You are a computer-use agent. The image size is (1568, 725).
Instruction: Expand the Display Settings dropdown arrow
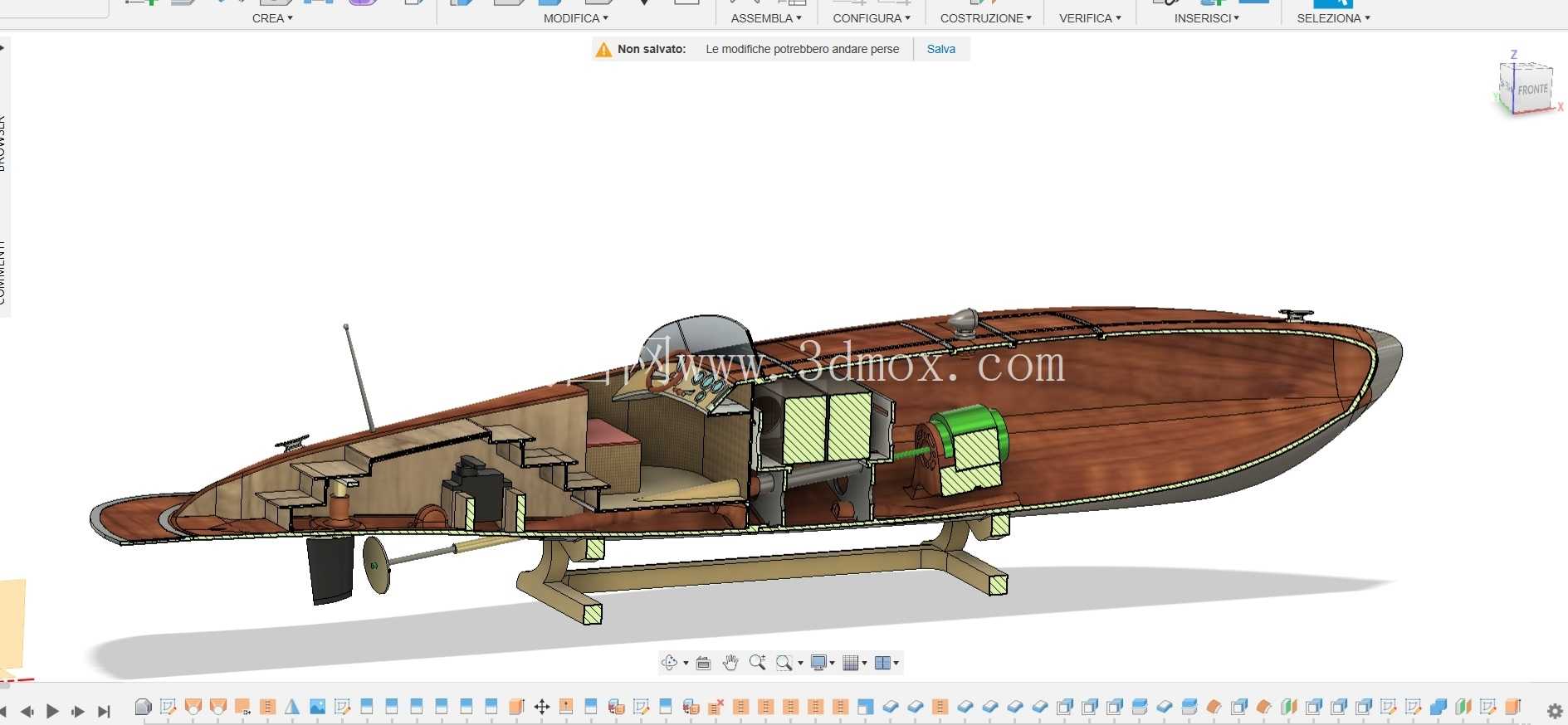tap(832, 663)
